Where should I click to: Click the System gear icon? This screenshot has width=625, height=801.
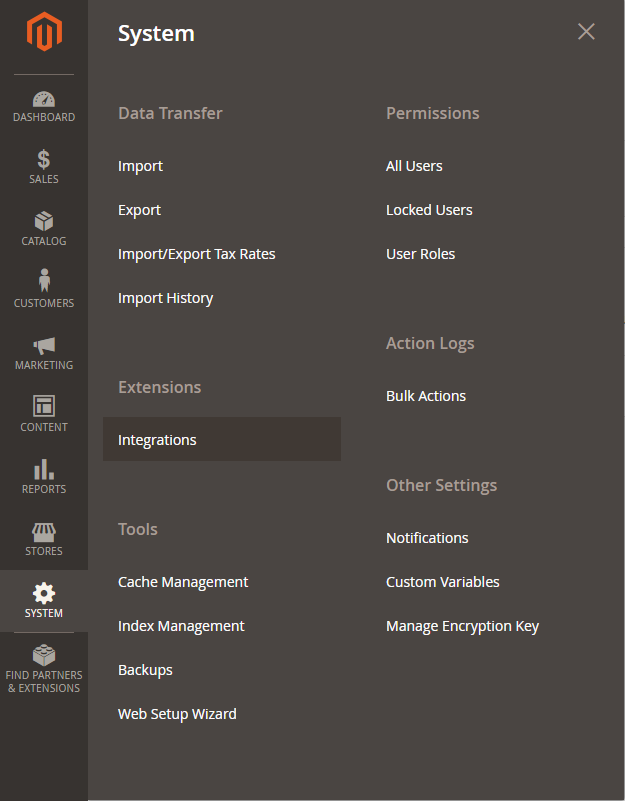[44, 593]
